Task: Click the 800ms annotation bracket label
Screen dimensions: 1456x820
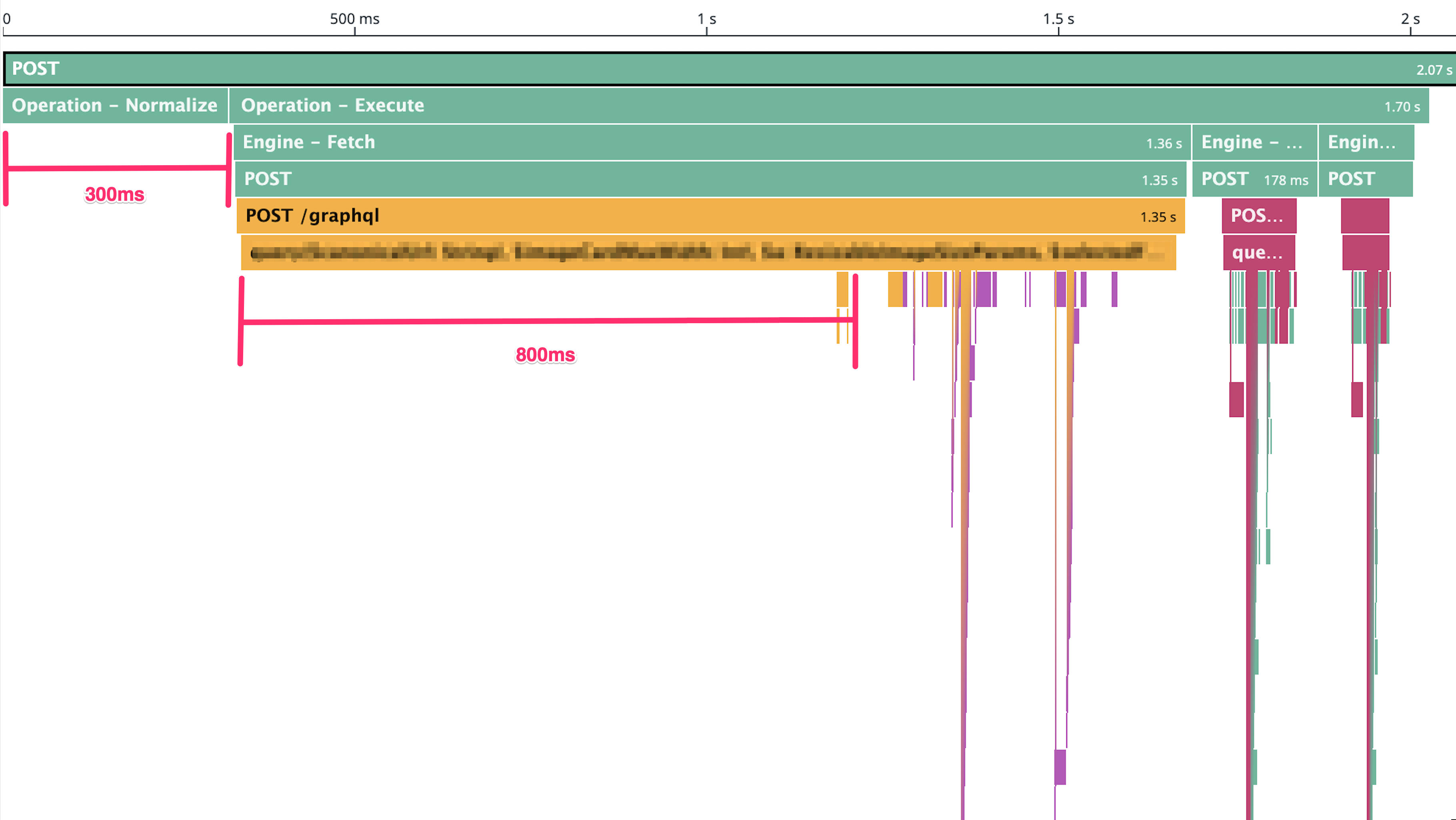Action: (x=546, y=356)
